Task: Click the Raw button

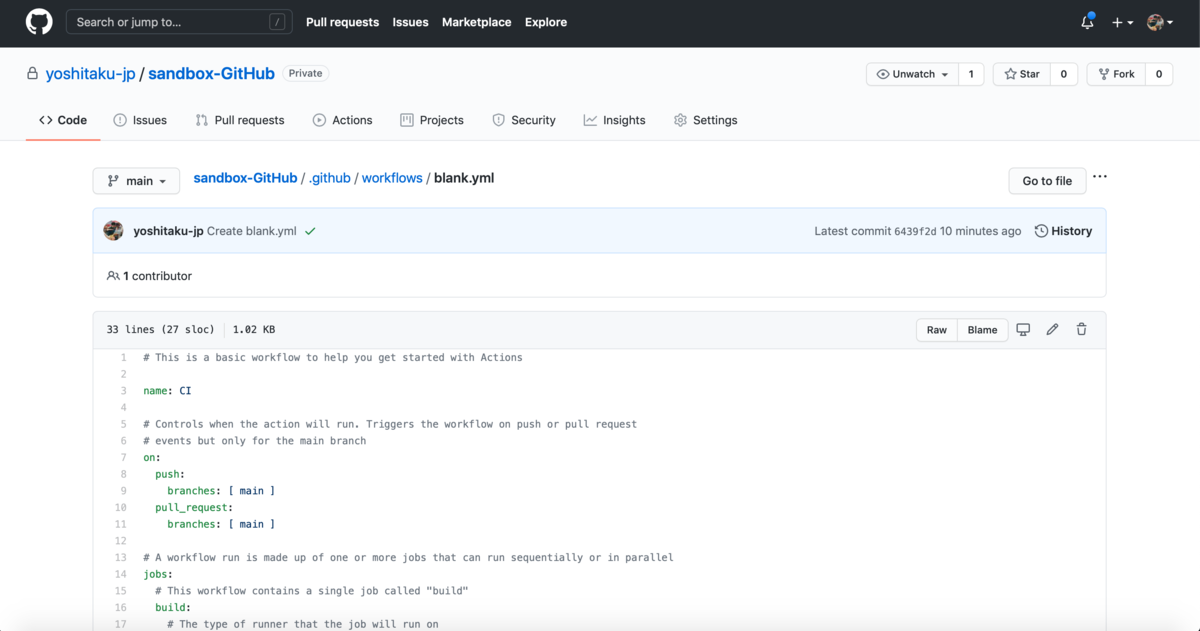Action: [x=936, y=330]
